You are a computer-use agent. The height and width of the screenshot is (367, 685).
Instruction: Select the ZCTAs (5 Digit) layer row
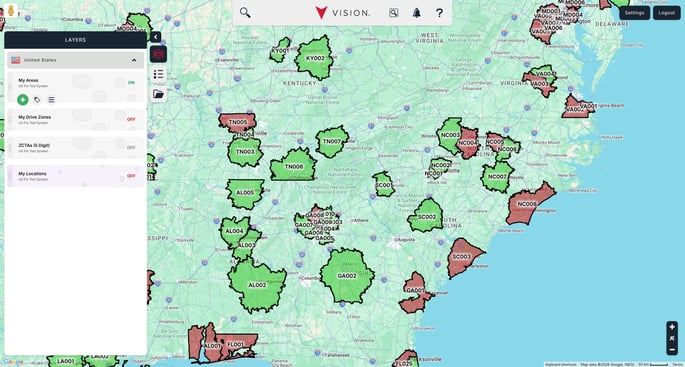pos(76,148)
